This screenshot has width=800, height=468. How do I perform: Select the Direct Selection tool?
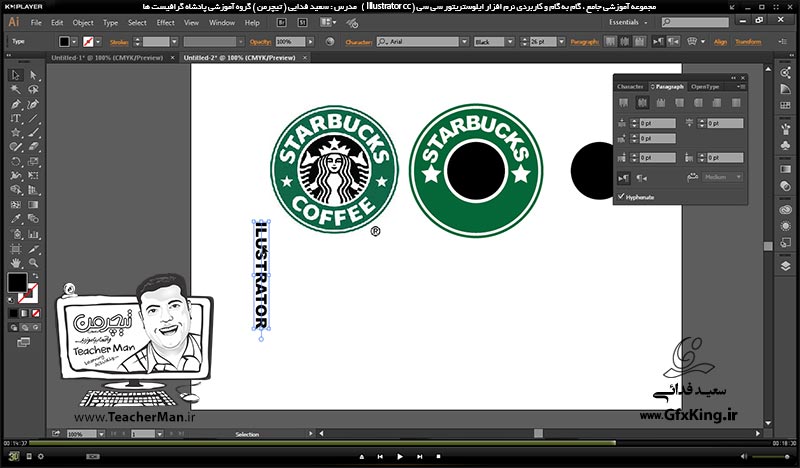click(x=33, y=76)
